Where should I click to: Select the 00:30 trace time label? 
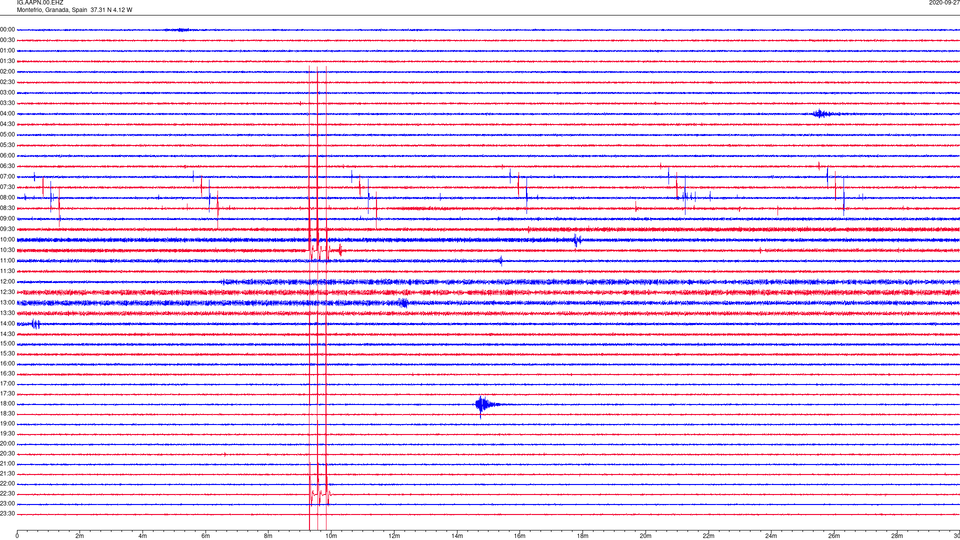(7, 40)
